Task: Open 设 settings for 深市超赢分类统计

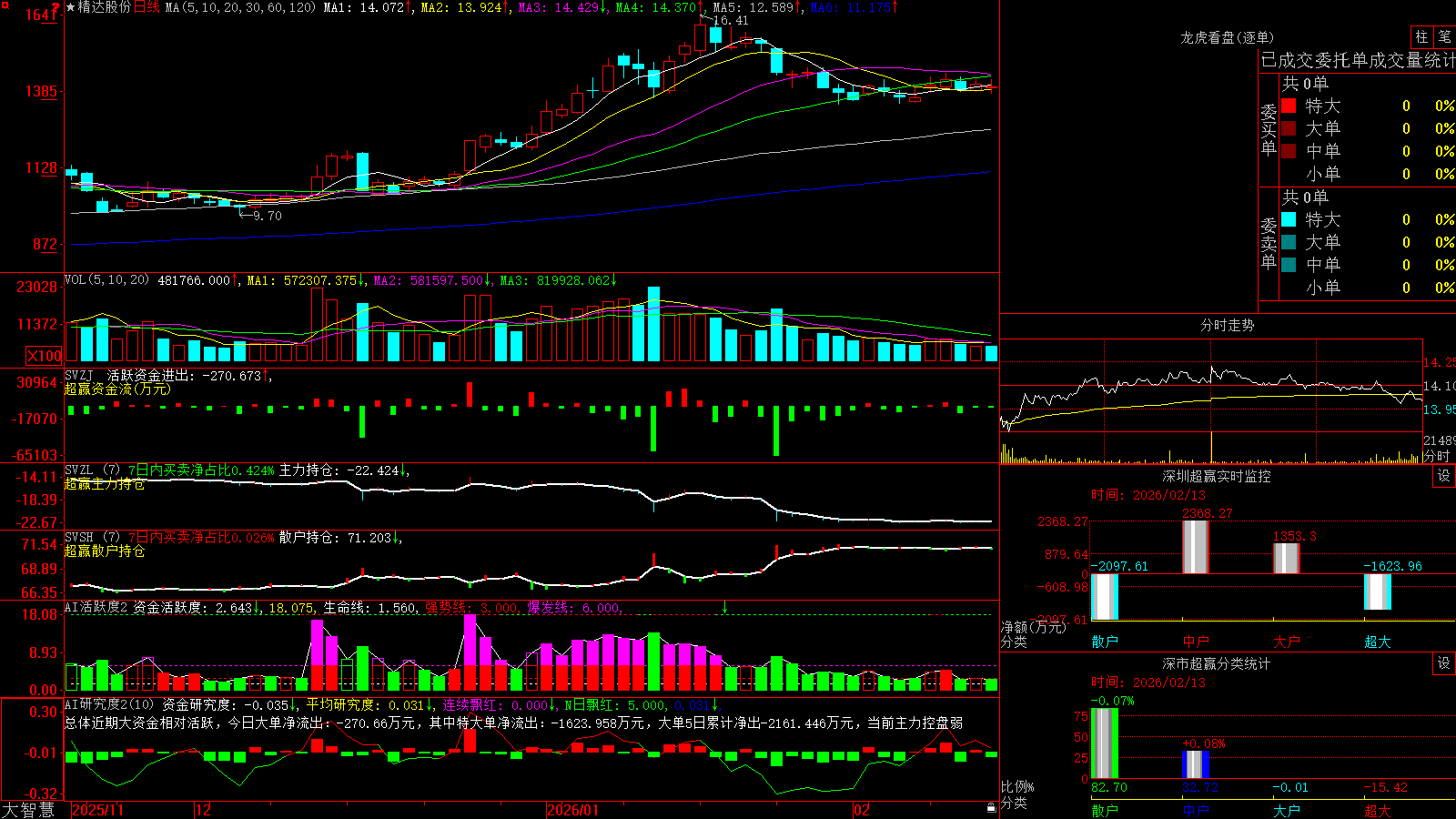Action: [x=1444, y=663]
